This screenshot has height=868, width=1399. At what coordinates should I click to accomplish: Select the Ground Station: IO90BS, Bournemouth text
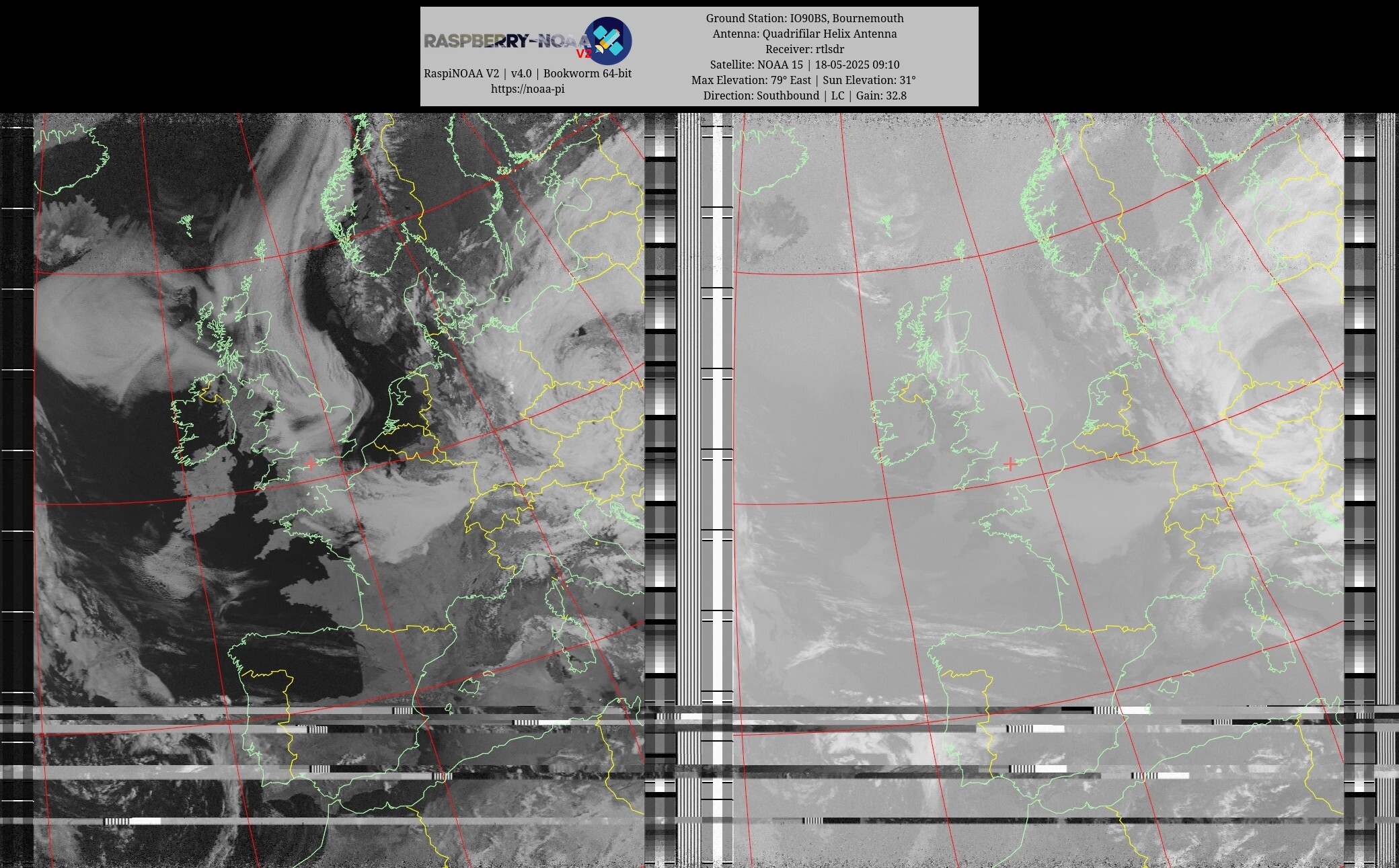click(x=804, y=18)
